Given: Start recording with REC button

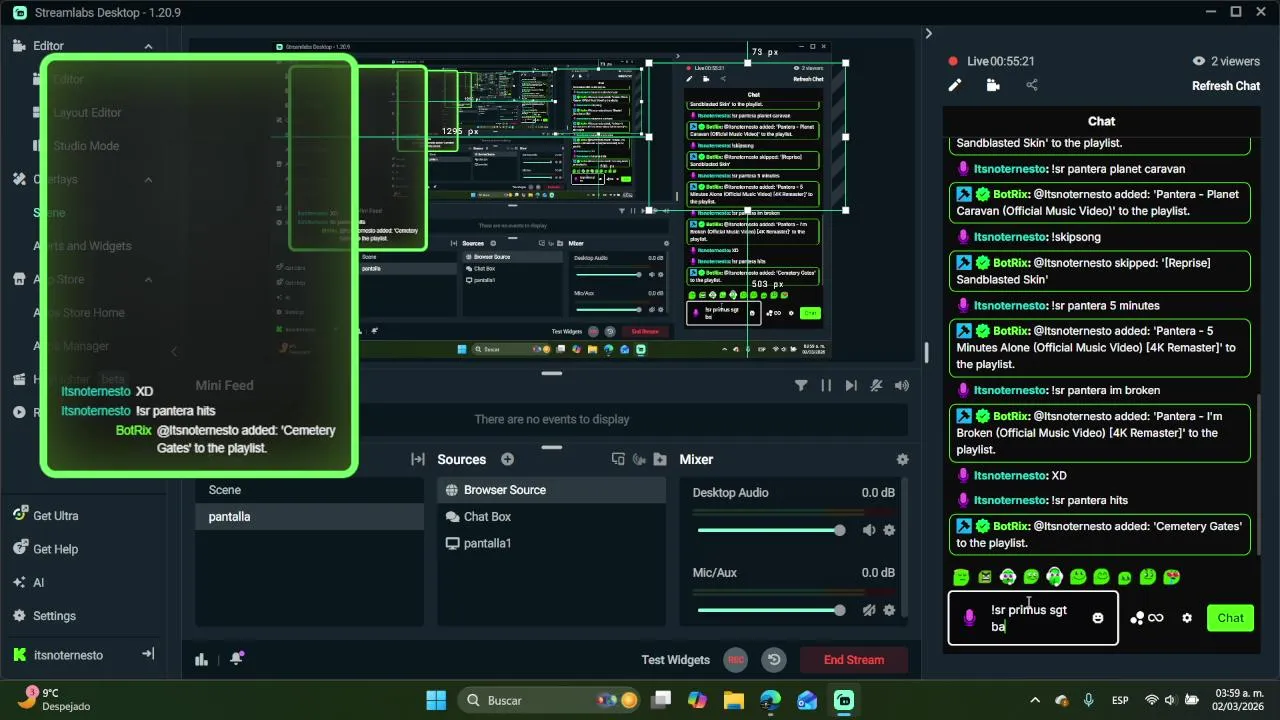Looking at the screenshot, I should point(736,660).
